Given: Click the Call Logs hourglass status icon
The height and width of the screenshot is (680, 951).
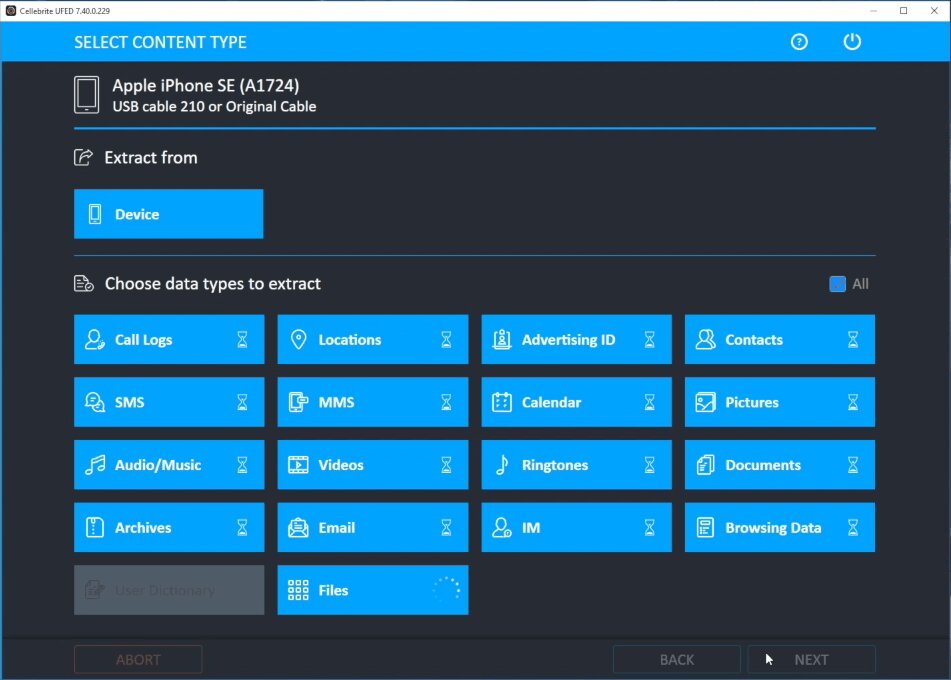Looking at the screenshot, I should (242, 339).
